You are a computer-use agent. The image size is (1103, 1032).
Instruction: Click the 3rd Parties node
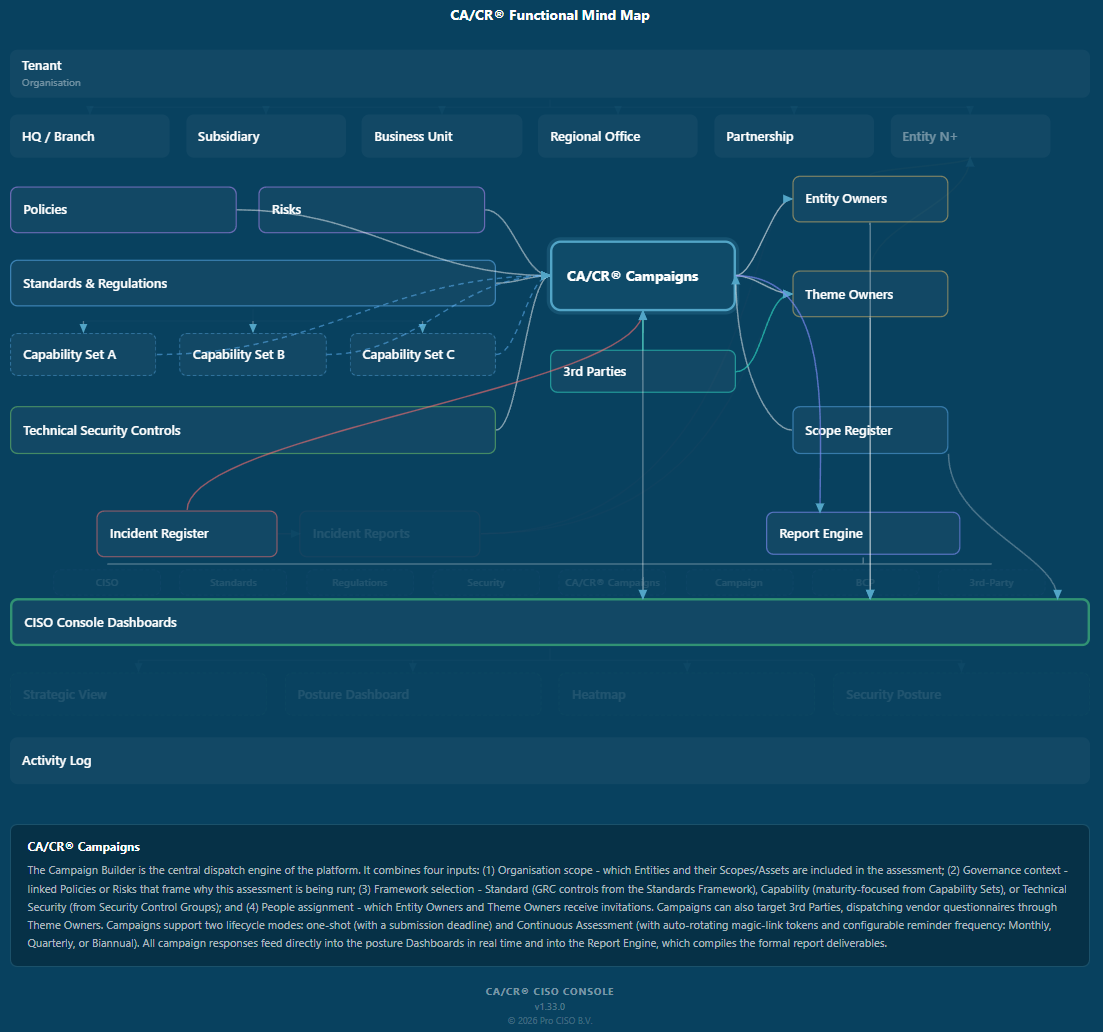click(x=643, y=371)
